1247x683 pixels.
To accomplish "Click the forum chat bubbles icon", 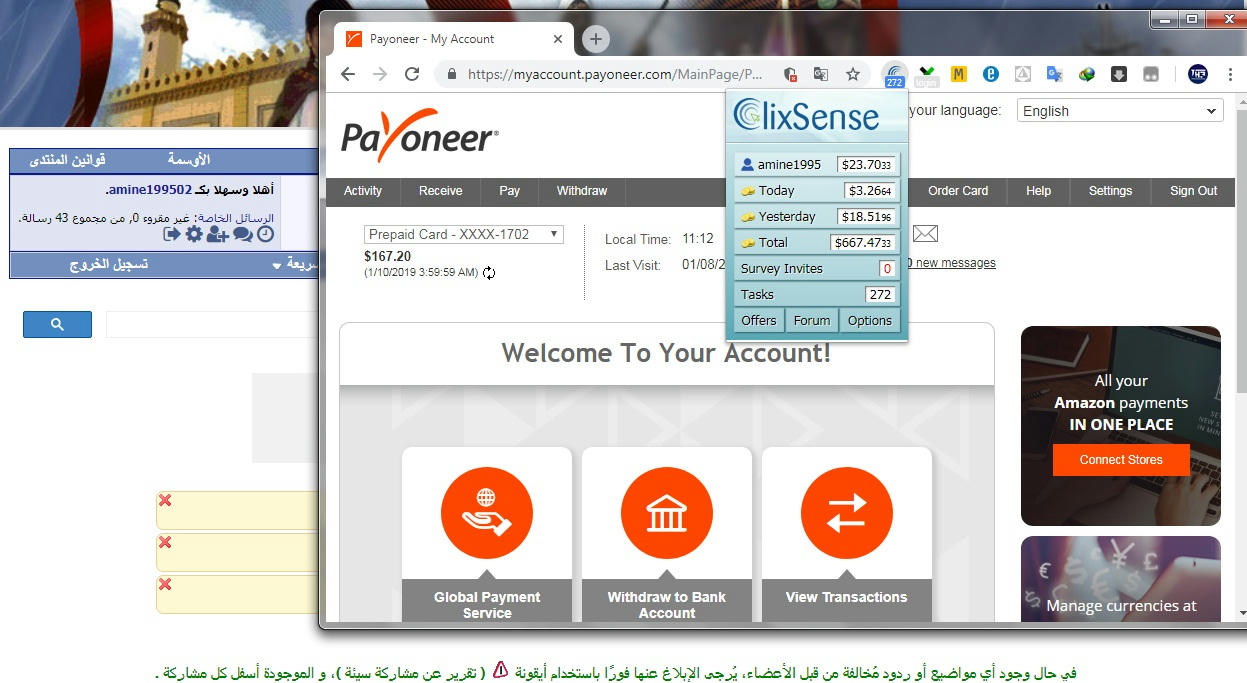I will (243, 234).
